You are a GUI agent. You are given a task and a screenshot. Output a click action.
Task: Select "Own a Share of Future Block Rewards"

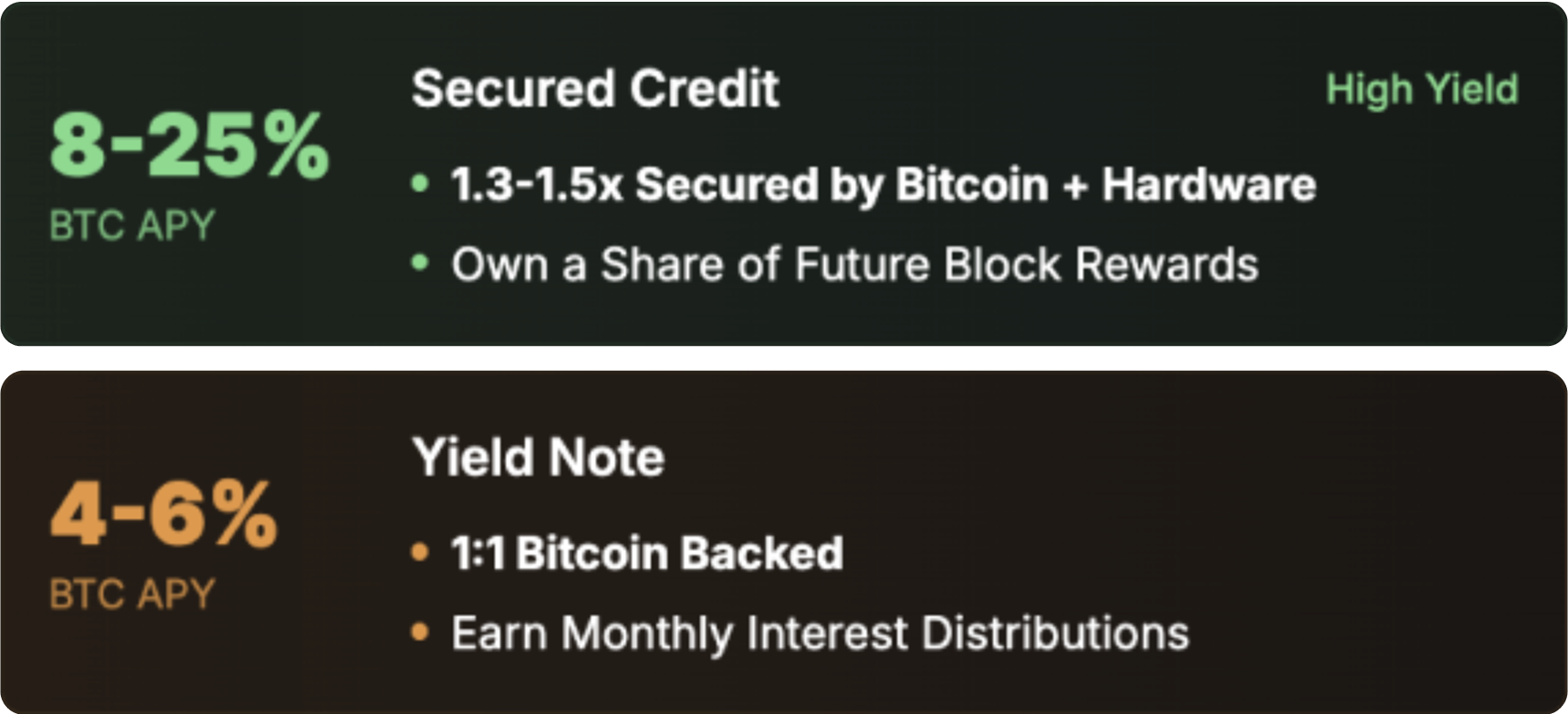(x=853, y=264)
